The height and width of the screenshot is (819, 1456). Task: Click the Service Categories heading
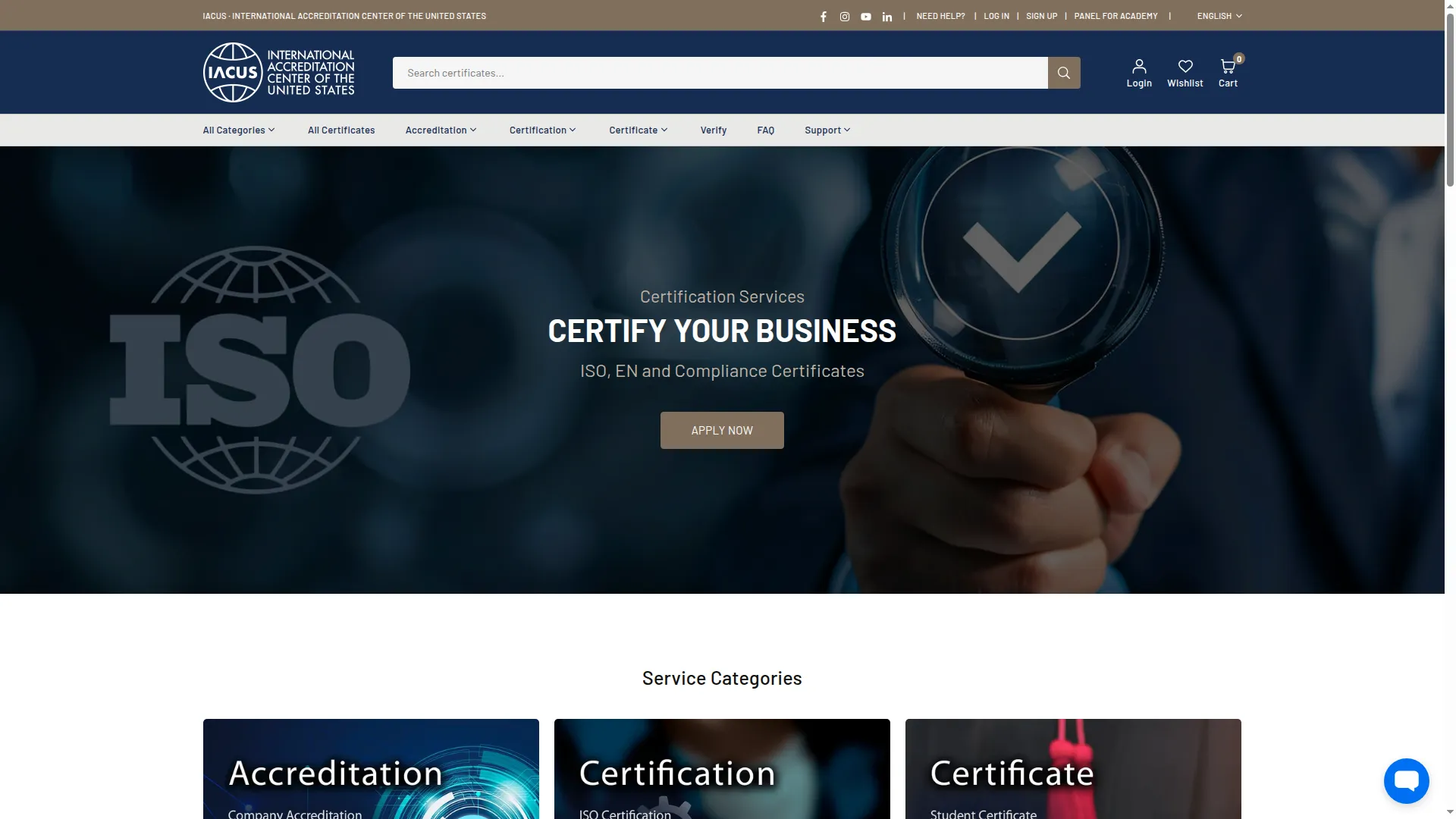[x=722, y=678]
